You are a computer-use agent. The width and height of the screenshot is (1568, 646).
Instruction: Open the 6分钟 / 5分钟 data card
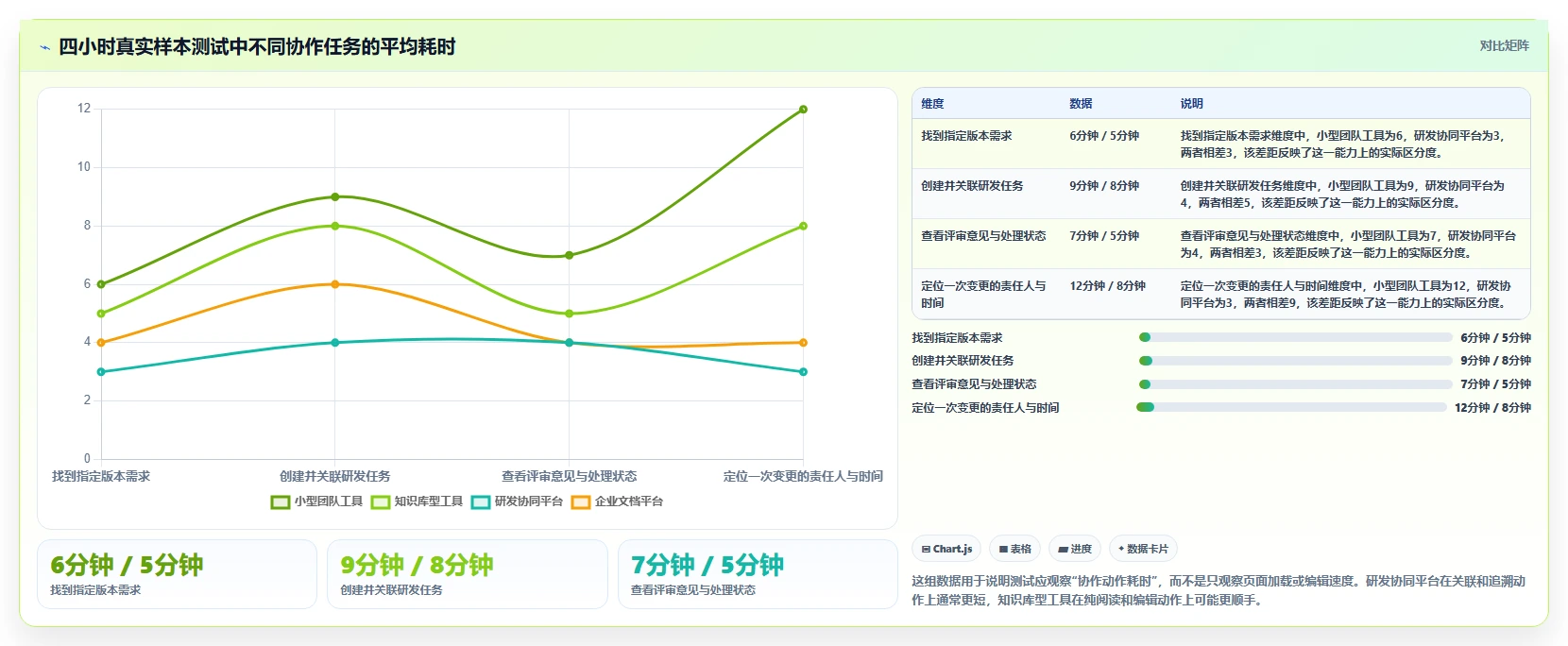point(177,574)
